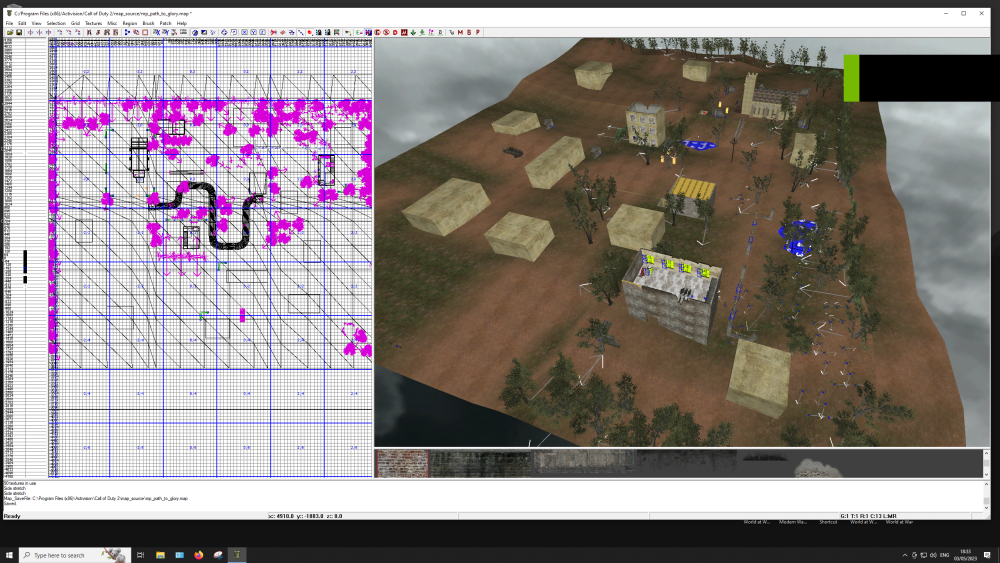Open the View menu
1000x563 pixels.
point(36,23)
